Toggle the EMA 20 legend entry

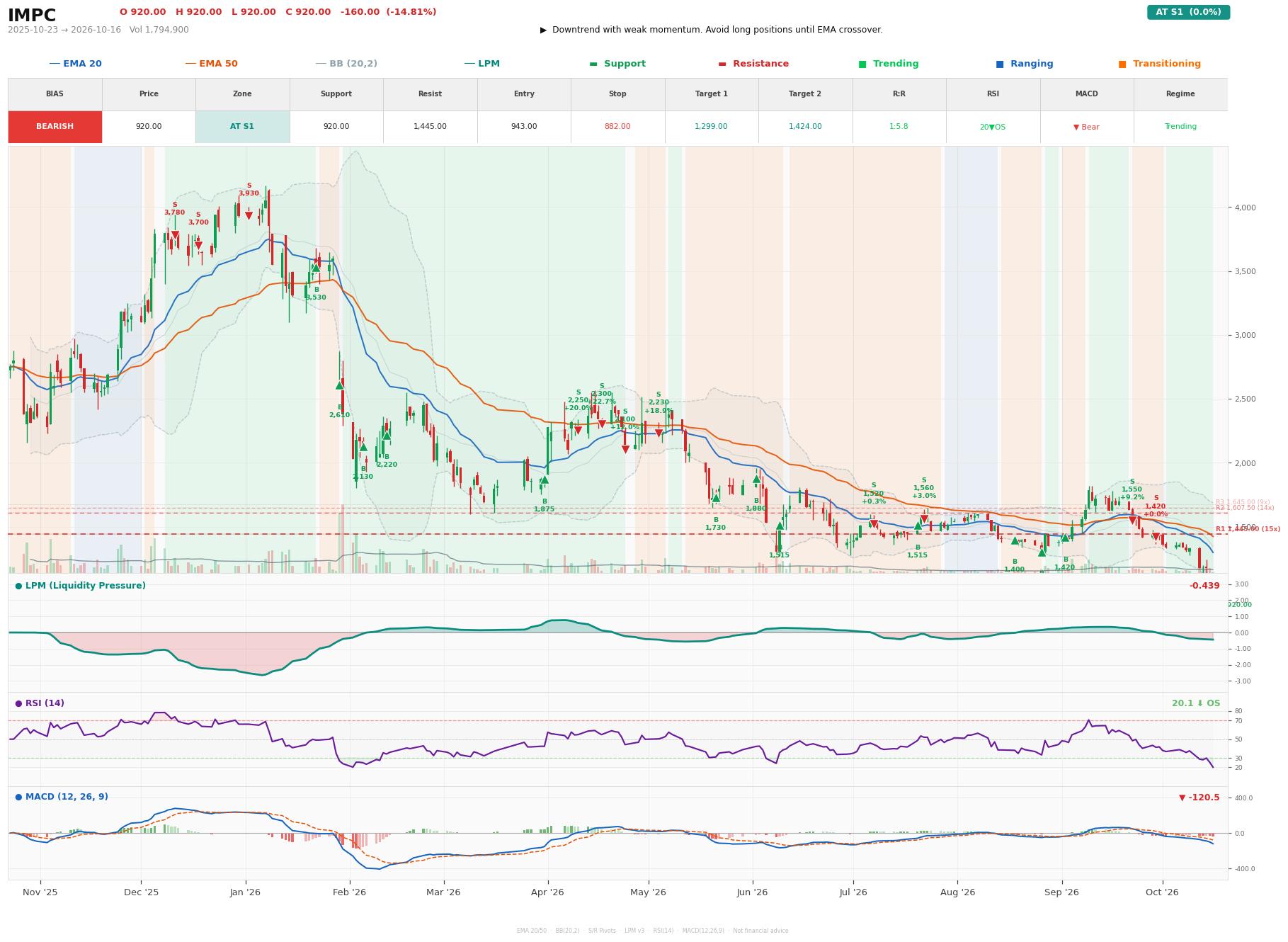point(75,64)
